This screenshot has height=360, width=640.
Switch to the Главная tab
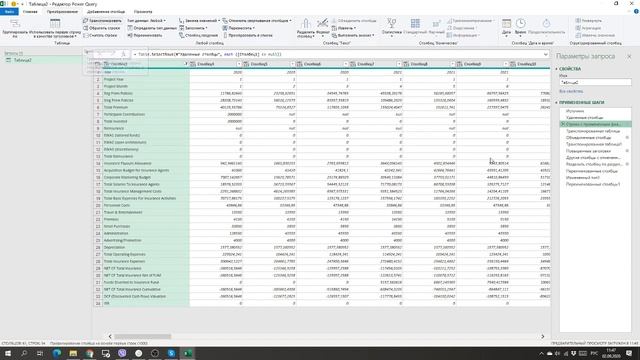coord(30,12)
